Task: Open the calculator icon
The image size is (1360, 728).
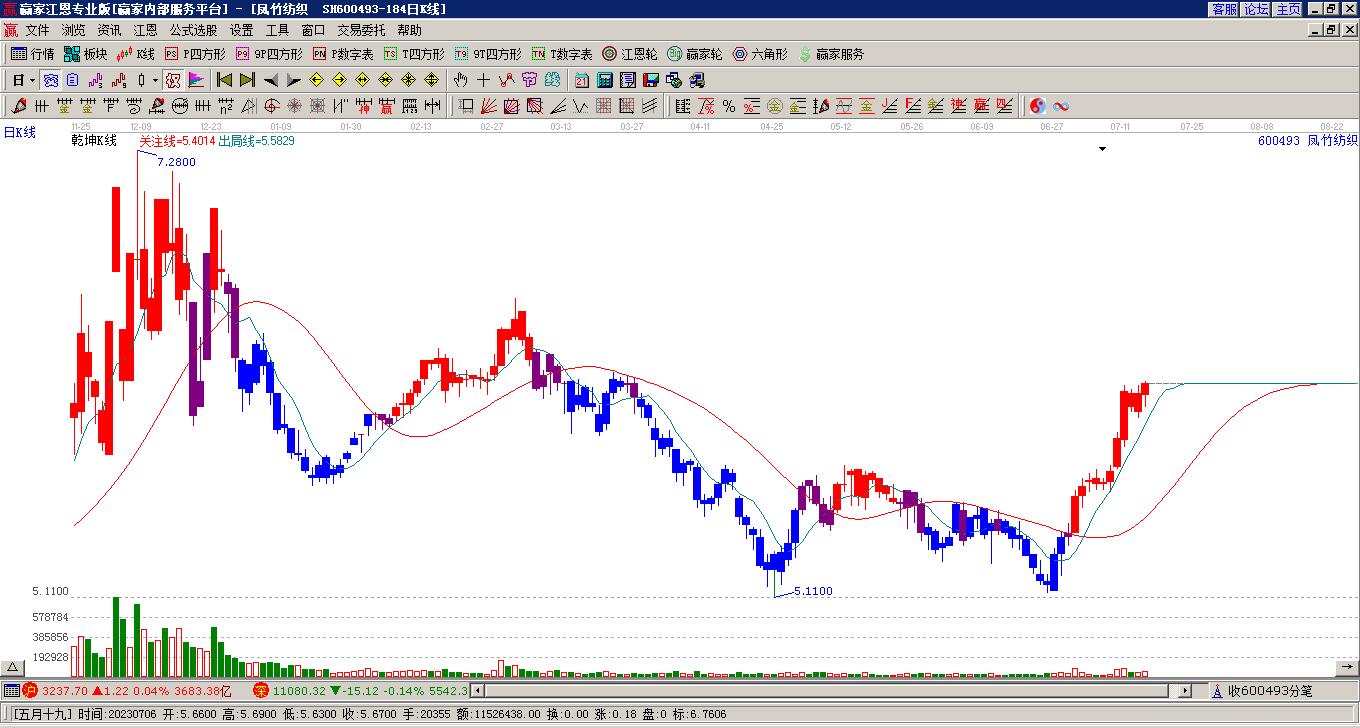Action: point(605,80)
